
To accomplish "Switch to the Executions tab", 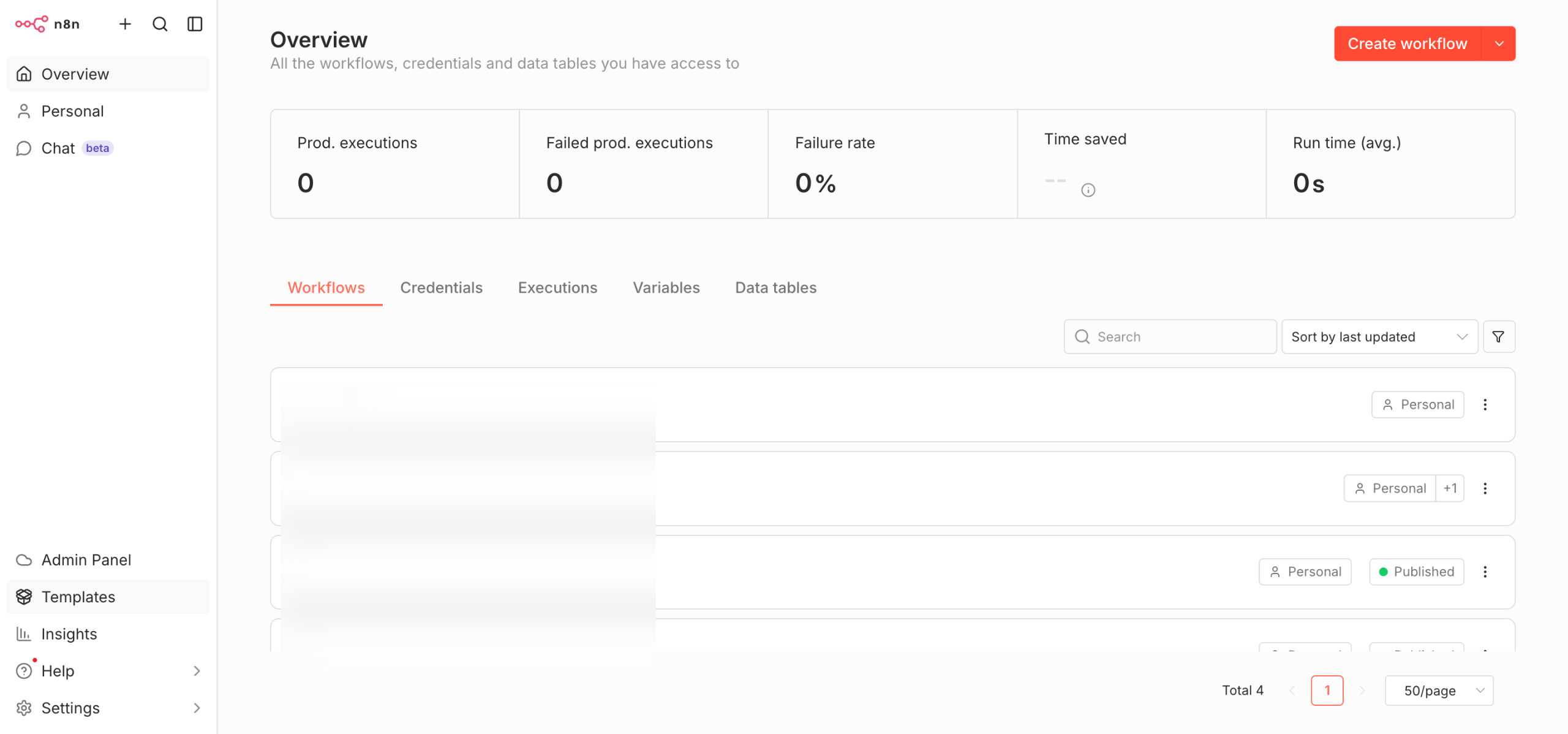I will click(x=557, y=287).
